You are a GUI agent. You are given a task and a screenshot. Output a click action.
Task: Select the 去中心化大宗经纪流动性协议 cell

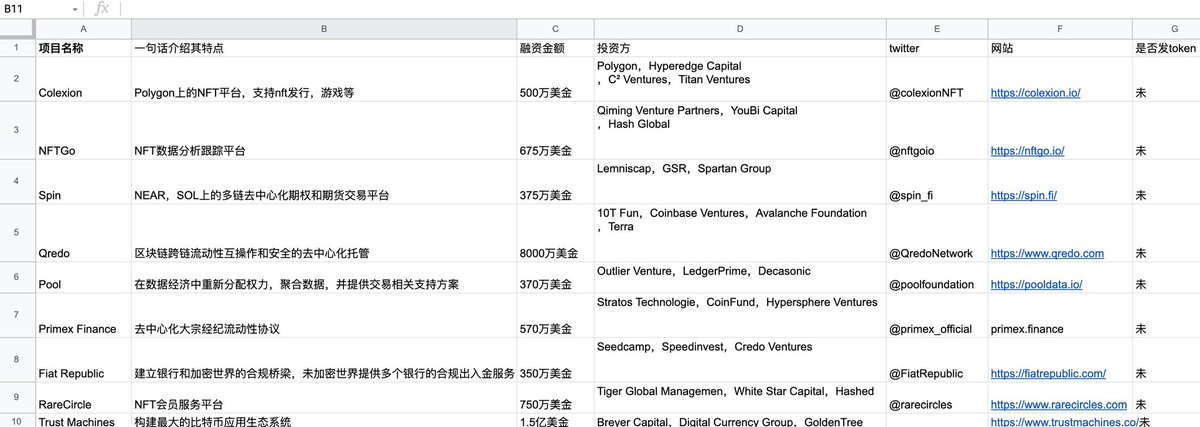324,314
